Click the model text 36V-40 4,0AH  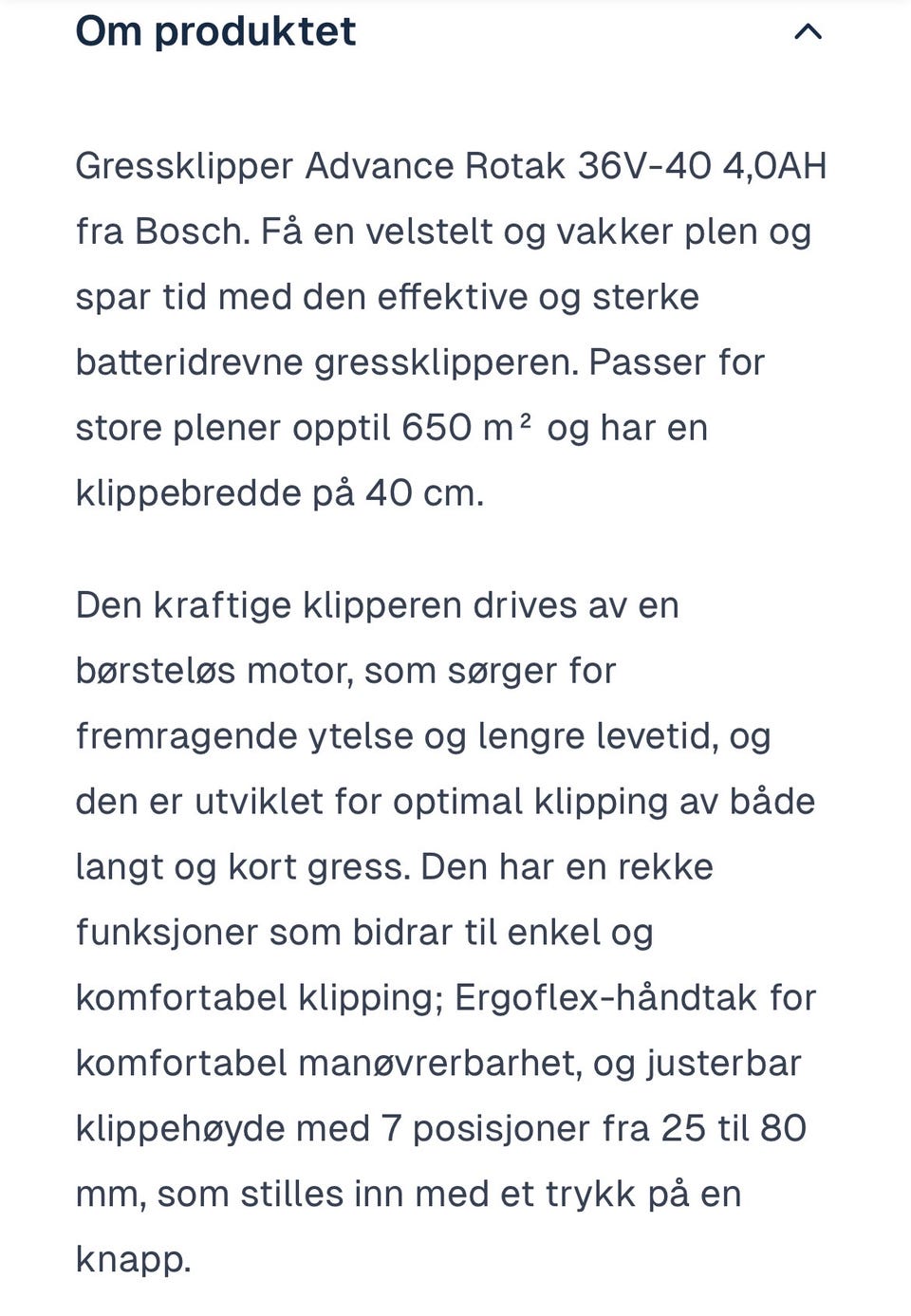[x=703, y=166]
